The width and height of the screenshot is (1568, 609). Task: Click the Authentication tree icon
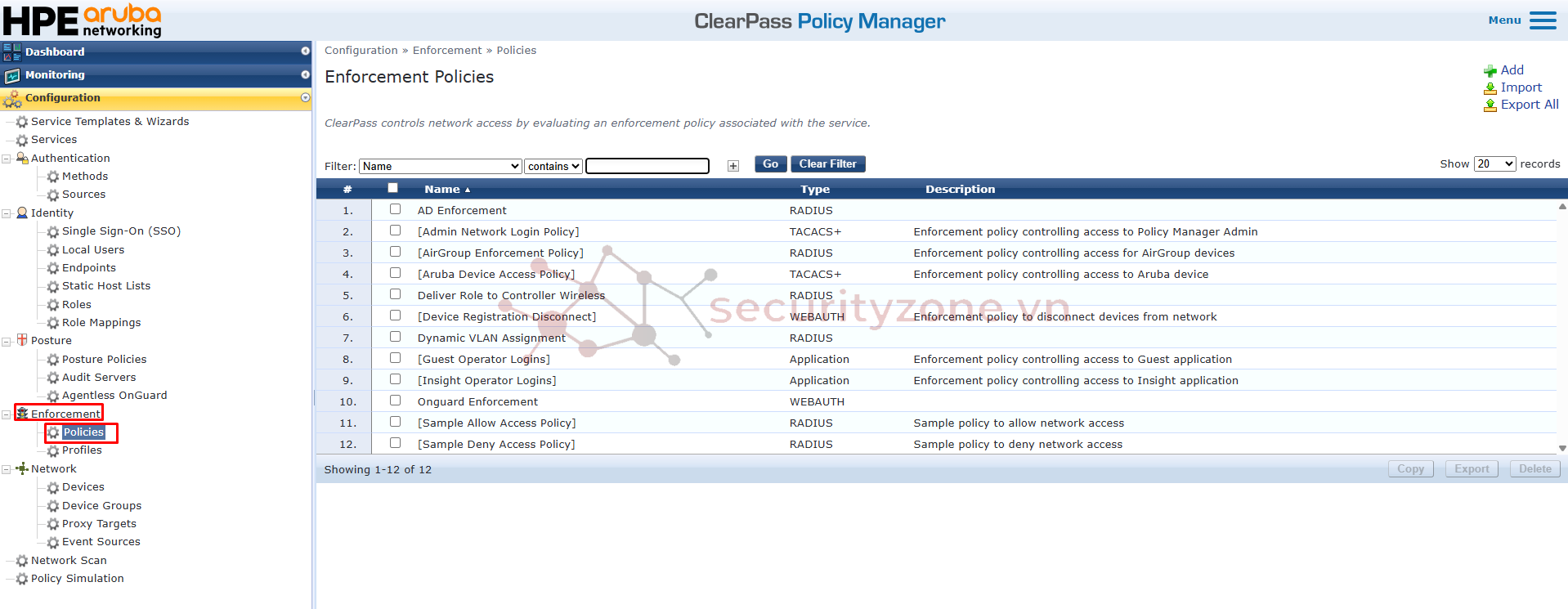(x=22, y=158)
